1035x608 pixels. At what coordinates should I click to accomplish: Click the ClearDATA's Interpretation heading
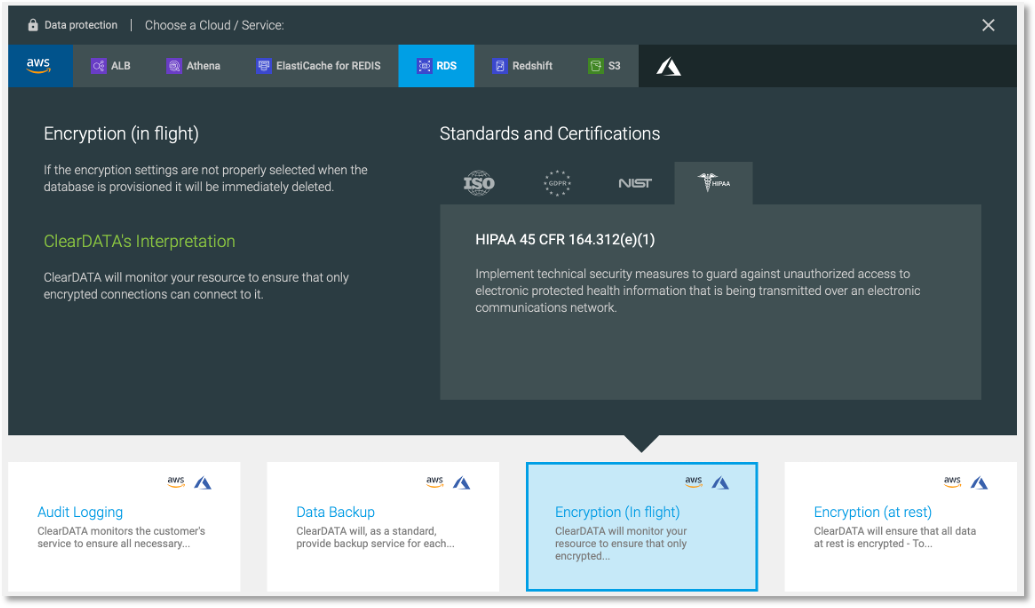139,242
